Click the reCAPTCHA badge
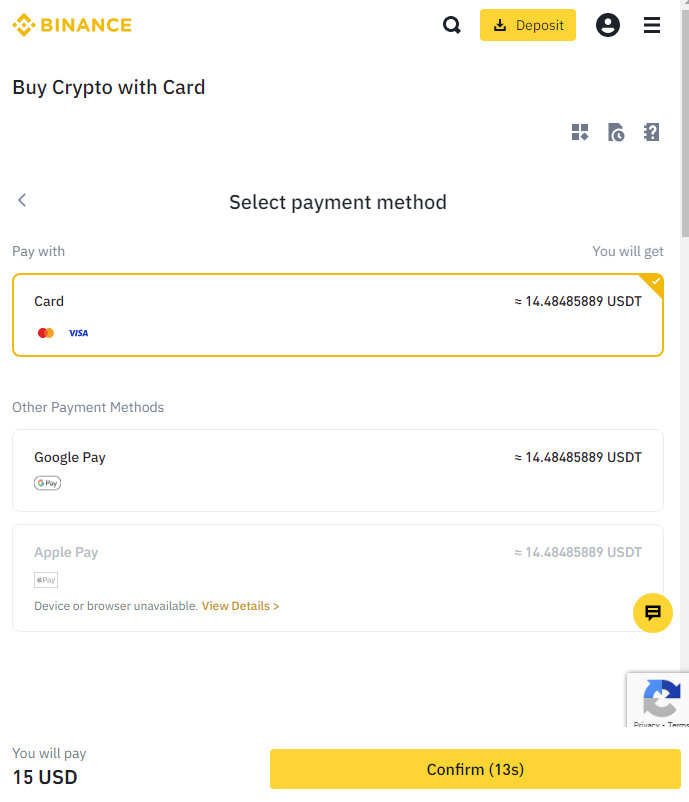This screenshot has width=689, height=802. coord(660,695)
